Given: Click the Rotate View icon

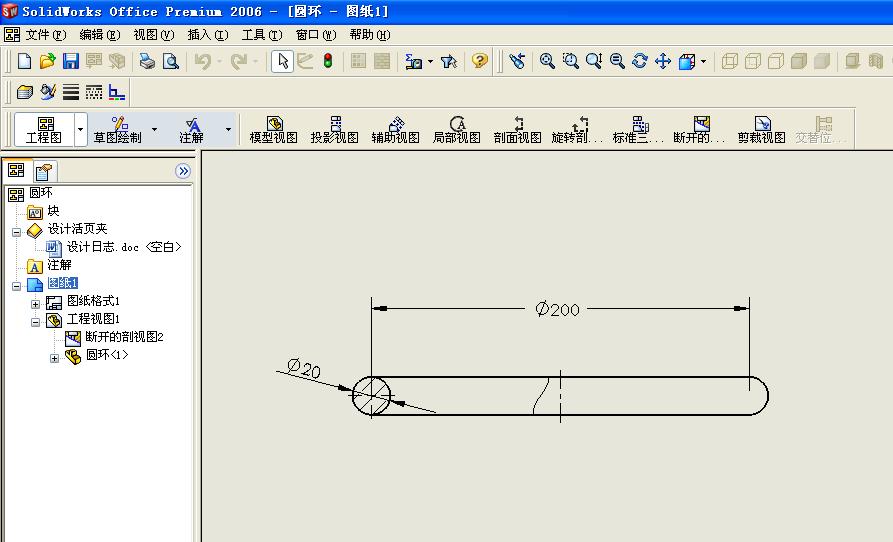Looking at the screenshot, I should pos(640,61).
